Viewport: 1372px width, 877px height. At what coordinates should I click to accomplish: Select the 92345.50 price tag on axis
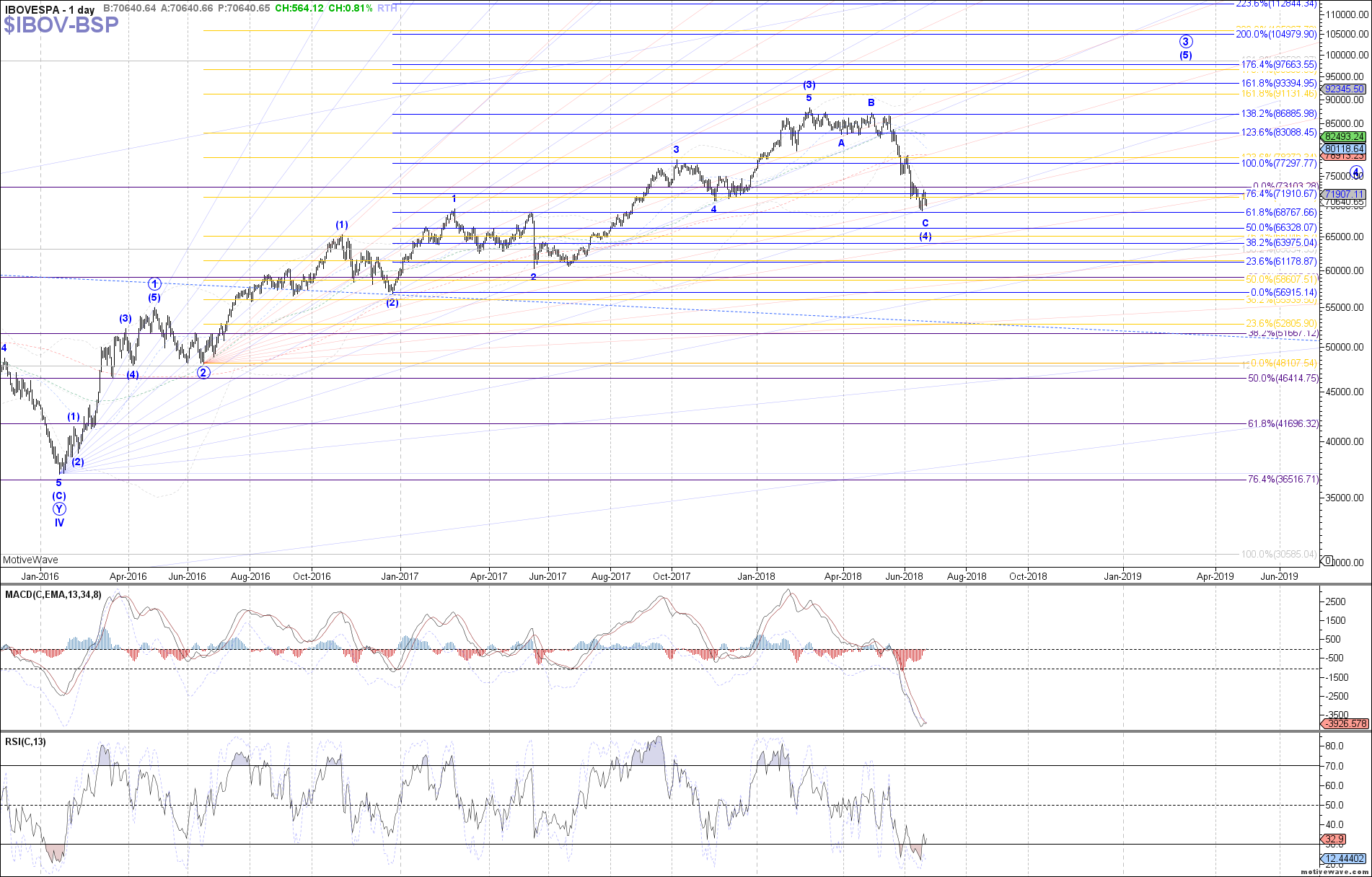pos(1345,89)
